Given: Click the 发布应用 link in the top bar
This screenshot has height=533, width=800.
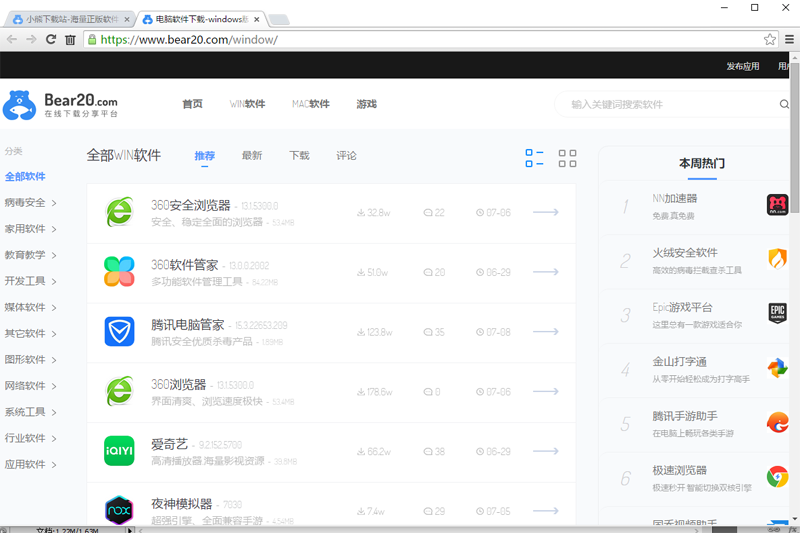Looking at the screenshot, I should 743,66.
